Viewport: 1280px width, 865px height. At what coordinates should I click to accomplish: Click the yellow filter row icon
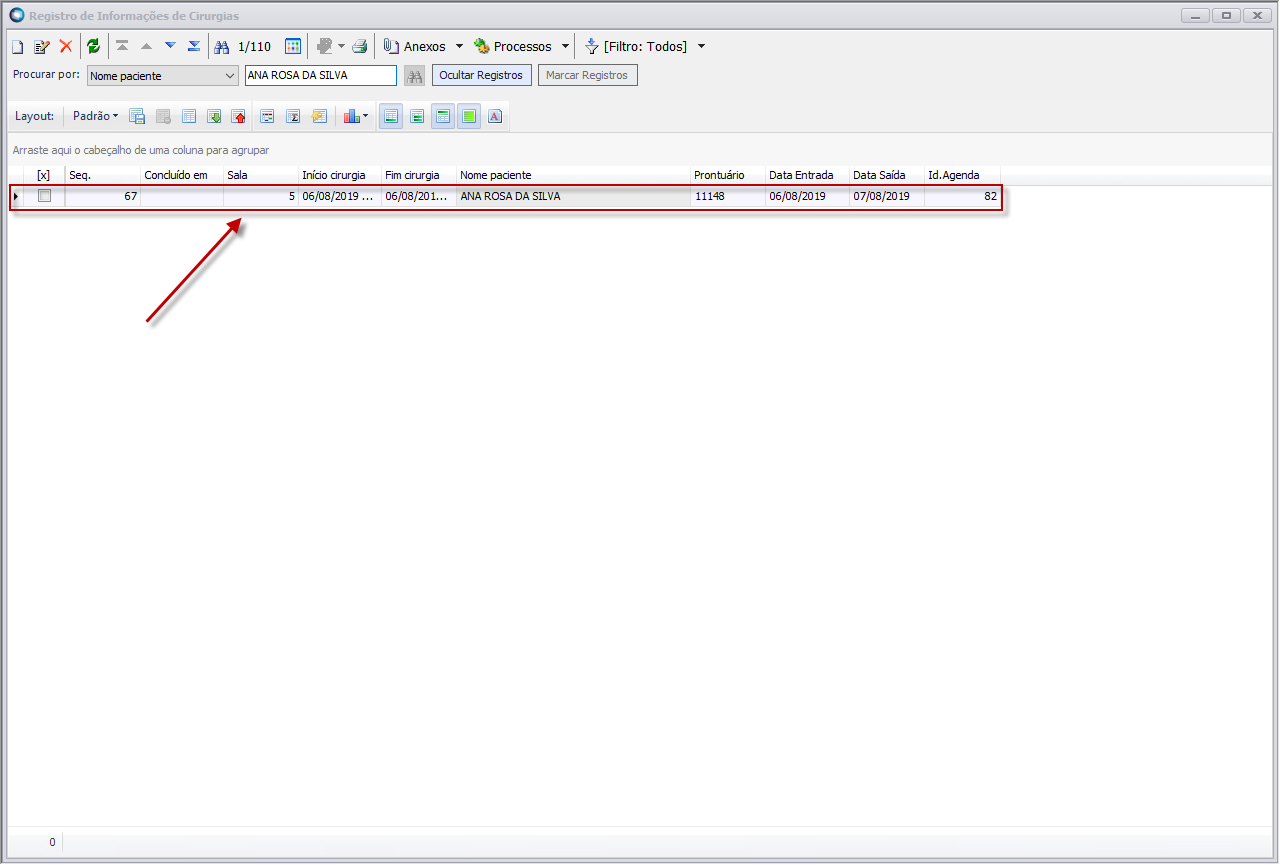pos(319,116)
